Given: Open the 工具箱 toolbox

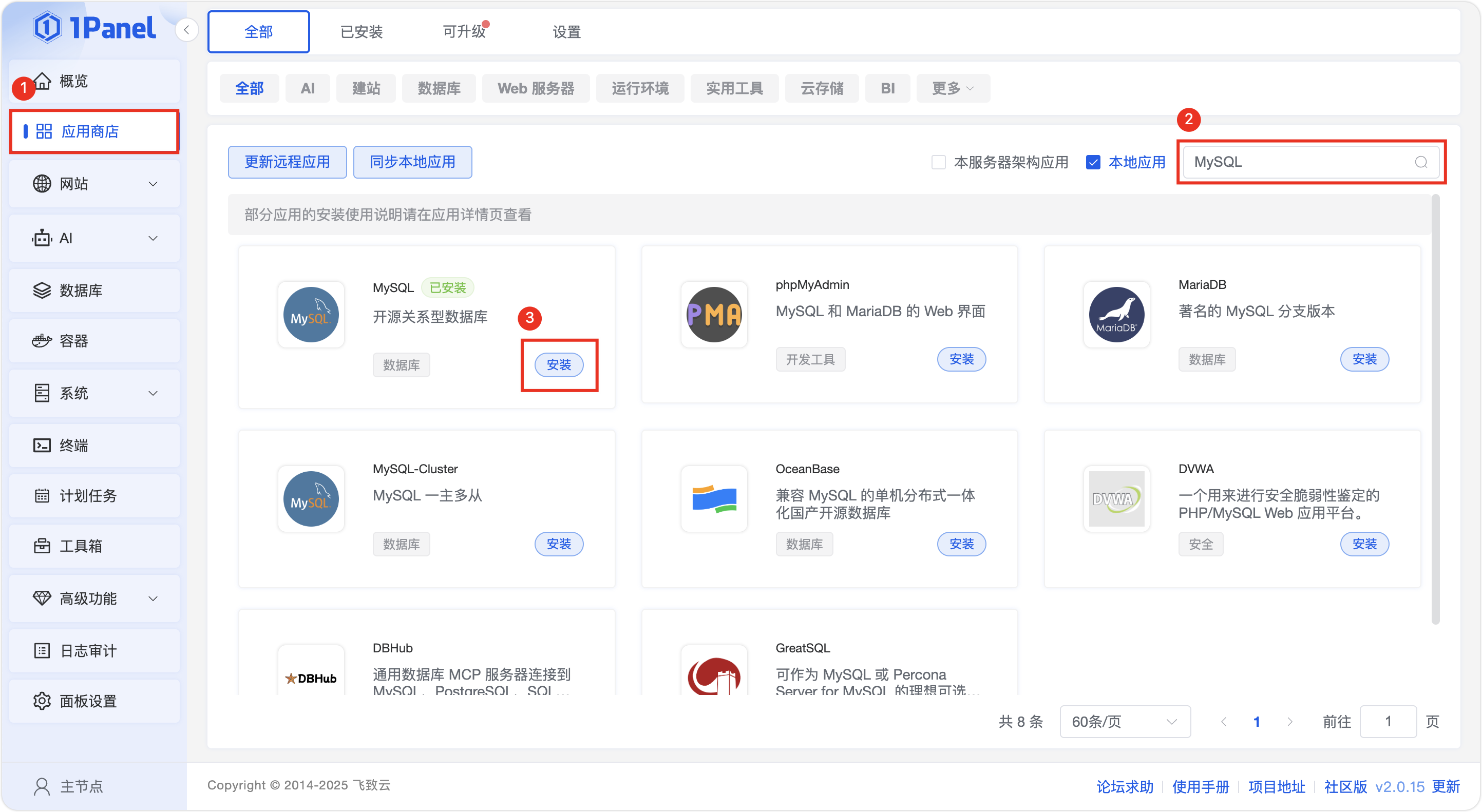Looking at the screenshot, I should (x=80, y=546).
